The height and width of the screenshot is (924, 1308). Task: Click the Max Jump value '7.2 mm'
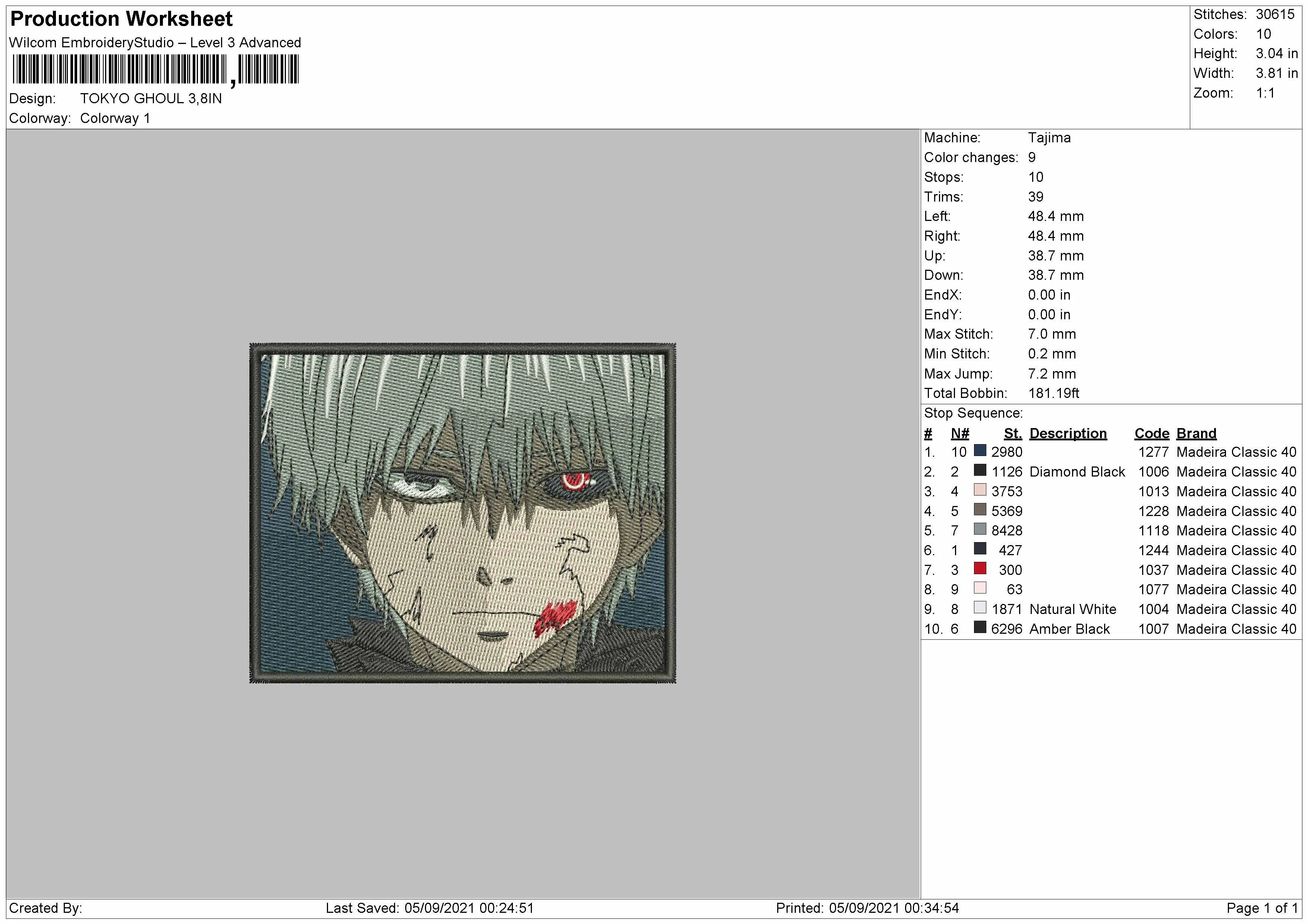pos(1052,374)
